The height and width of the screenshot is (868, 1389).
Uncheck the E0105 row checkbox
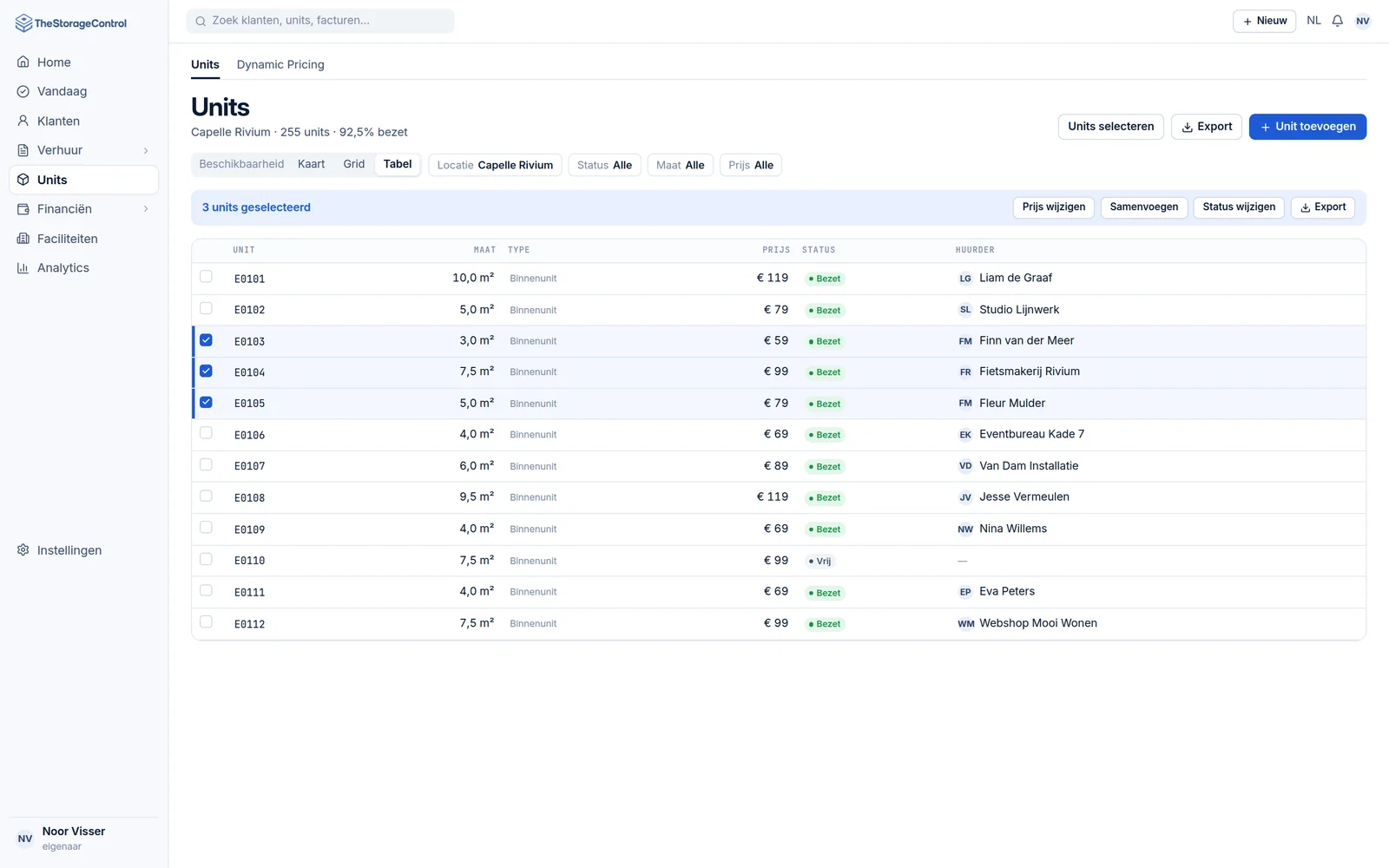206,402
